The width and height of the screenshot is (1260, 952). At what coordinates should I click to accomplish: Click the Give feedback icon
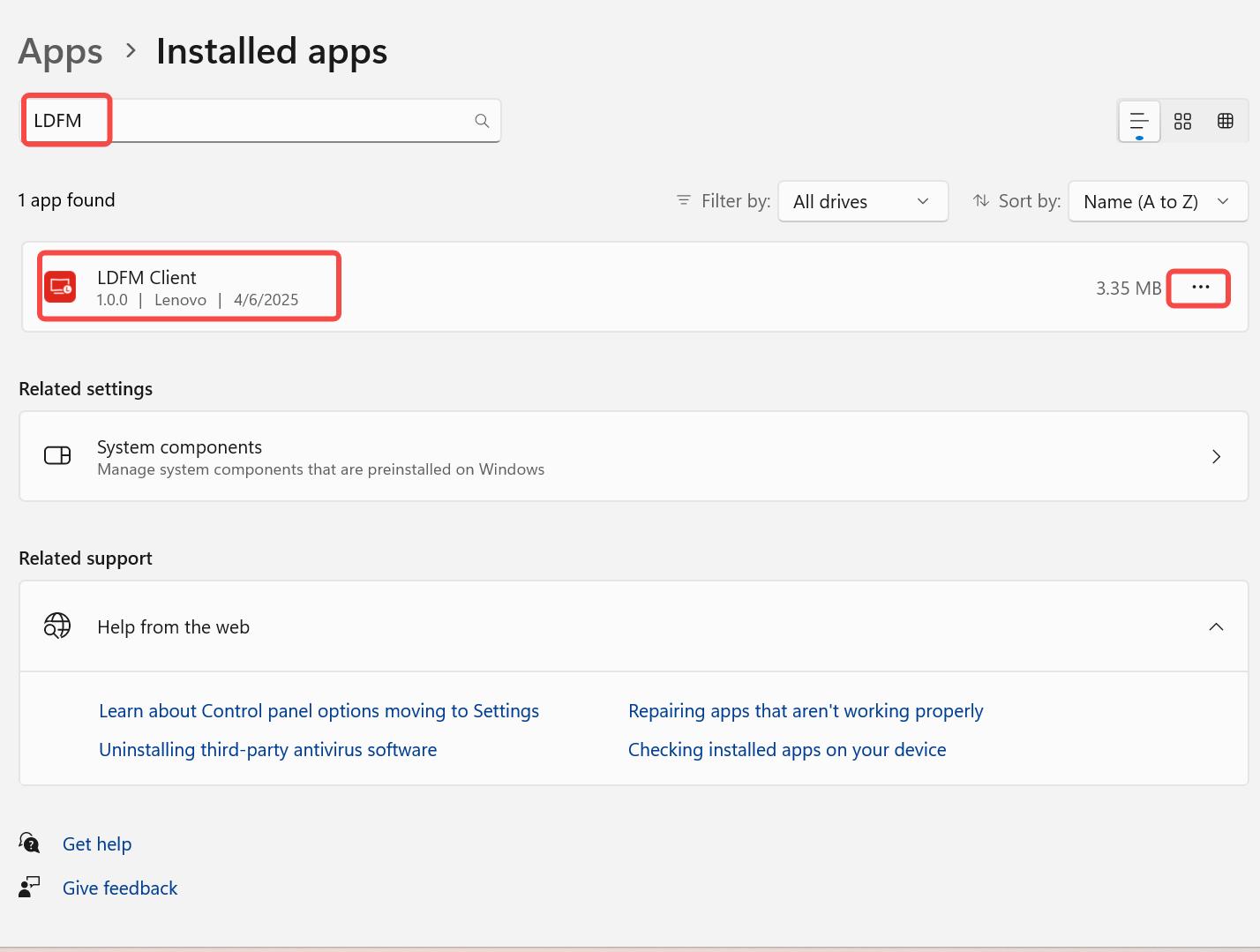30,888
